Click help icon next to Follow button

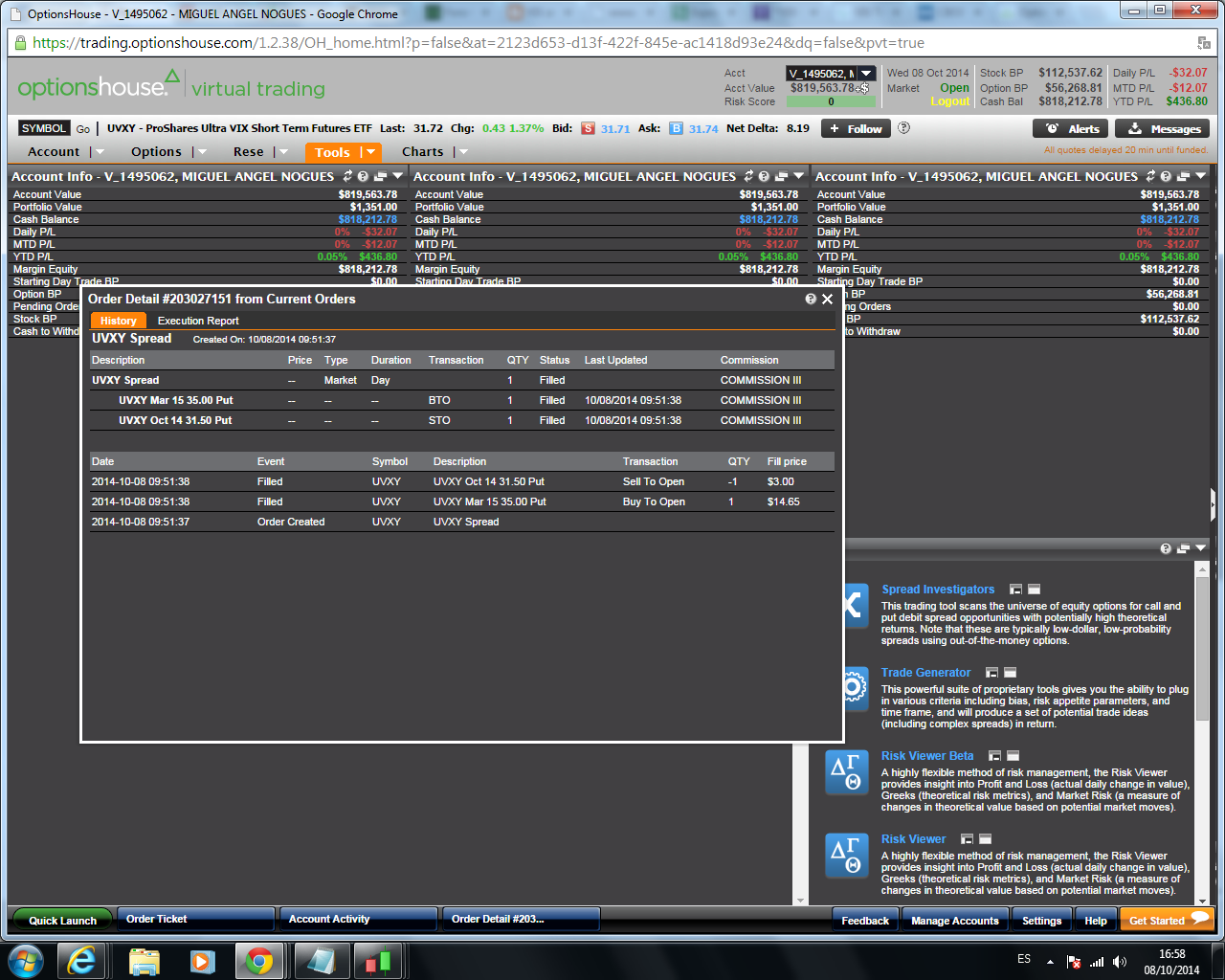click(904, 128)
